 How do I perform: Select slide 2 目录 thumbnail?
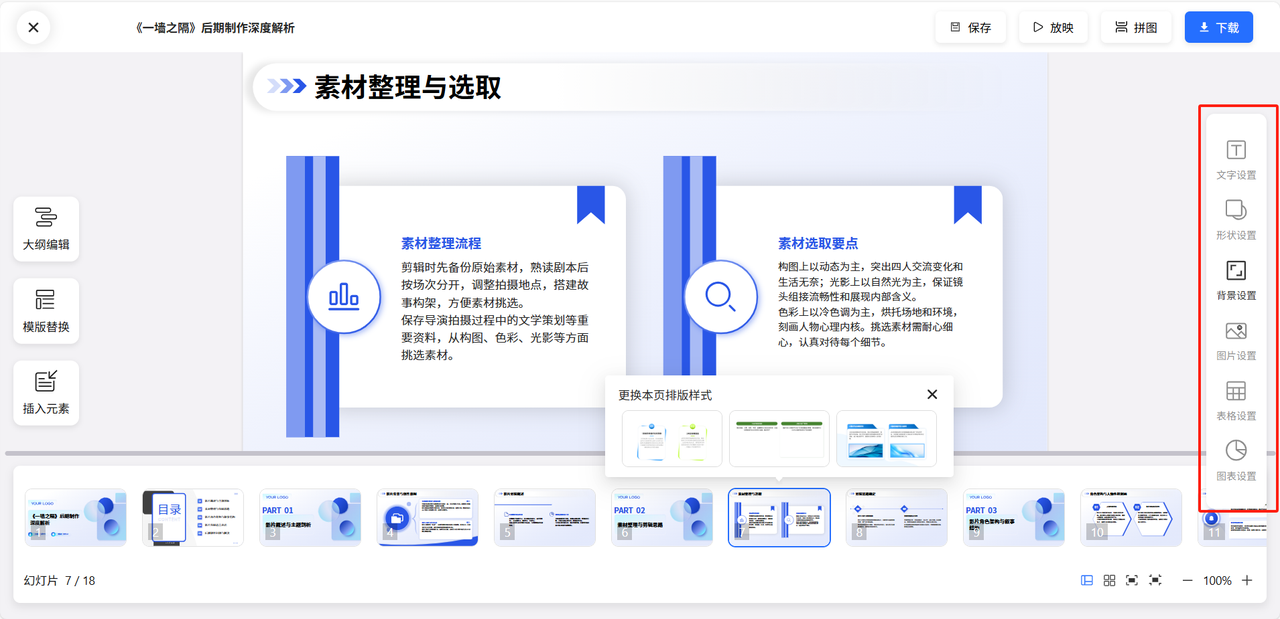point(193,517)
